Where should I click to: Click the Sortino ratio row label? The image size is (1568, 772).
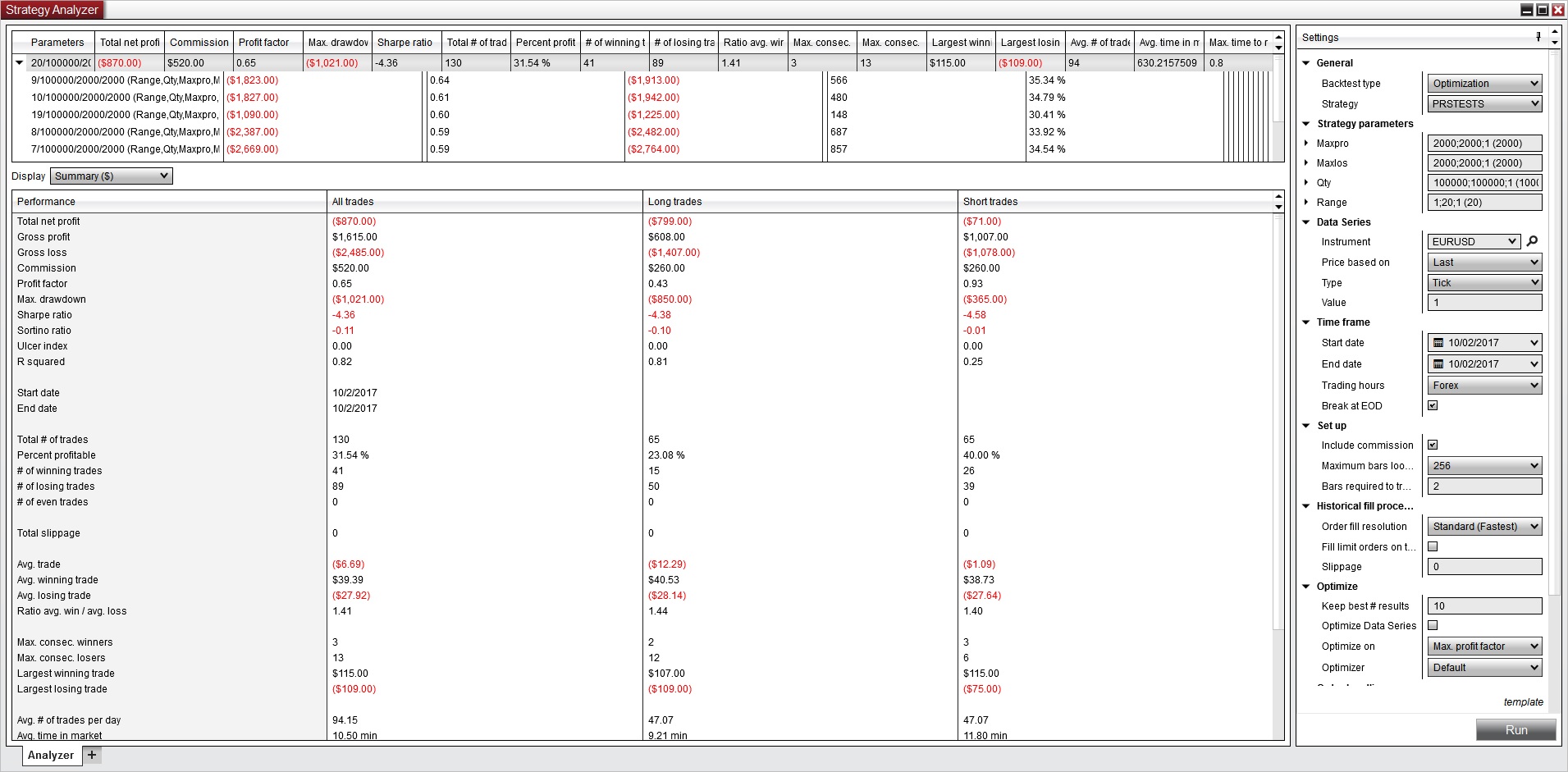44,331
